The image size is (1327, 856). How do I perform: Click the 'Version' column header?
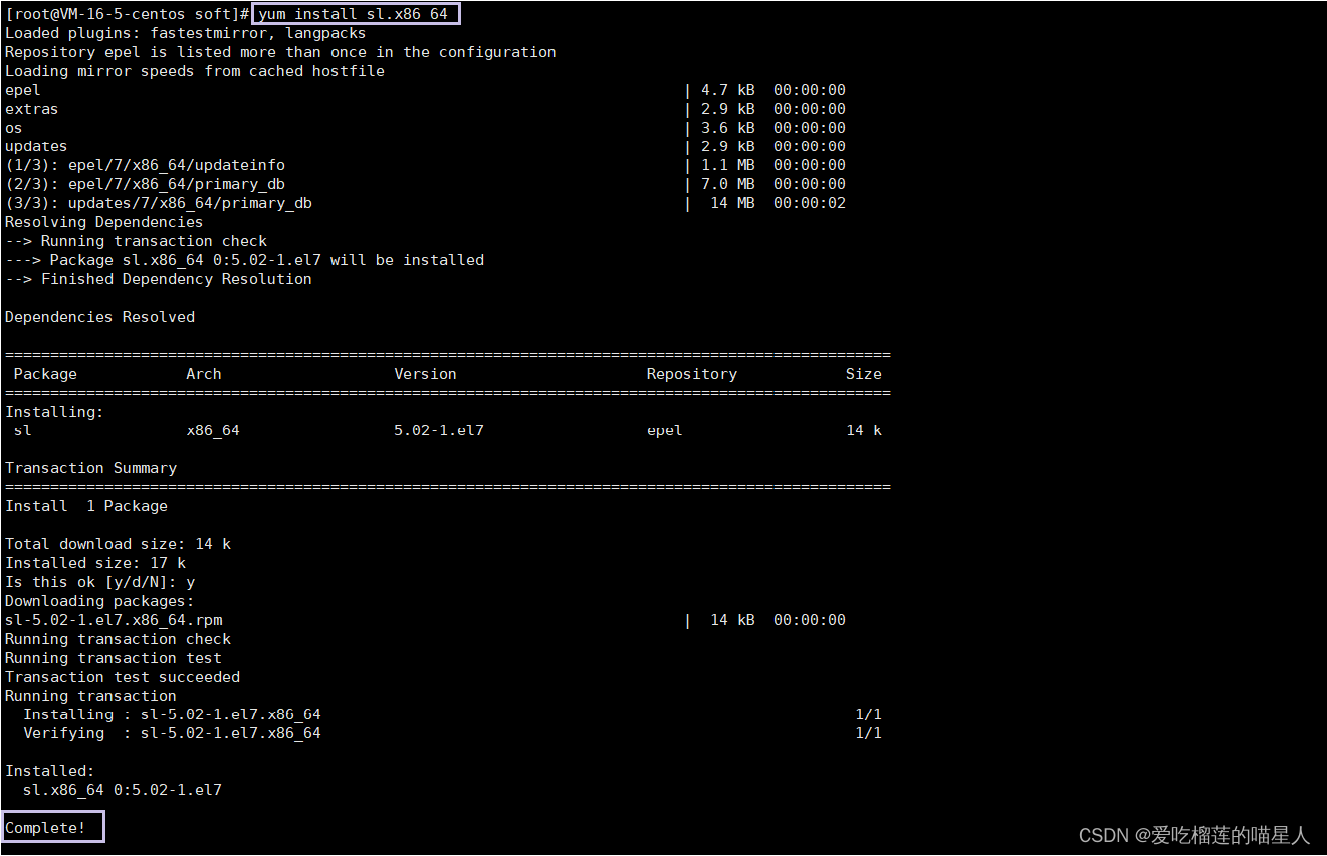[x=425, y=374]
